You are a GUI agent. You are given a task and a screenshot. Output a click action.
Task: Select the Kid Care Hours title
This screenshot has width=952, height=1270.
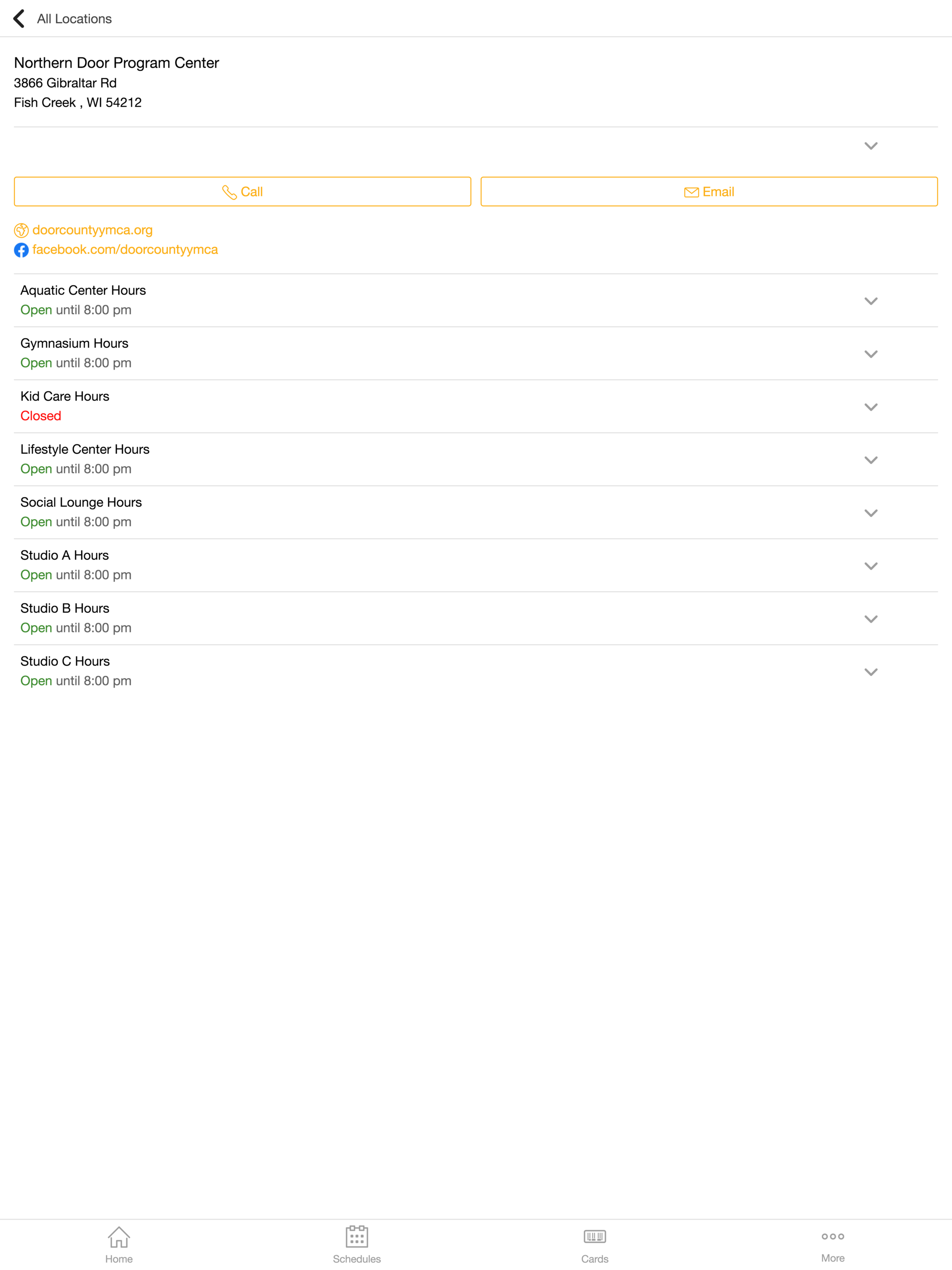(65, 396)
